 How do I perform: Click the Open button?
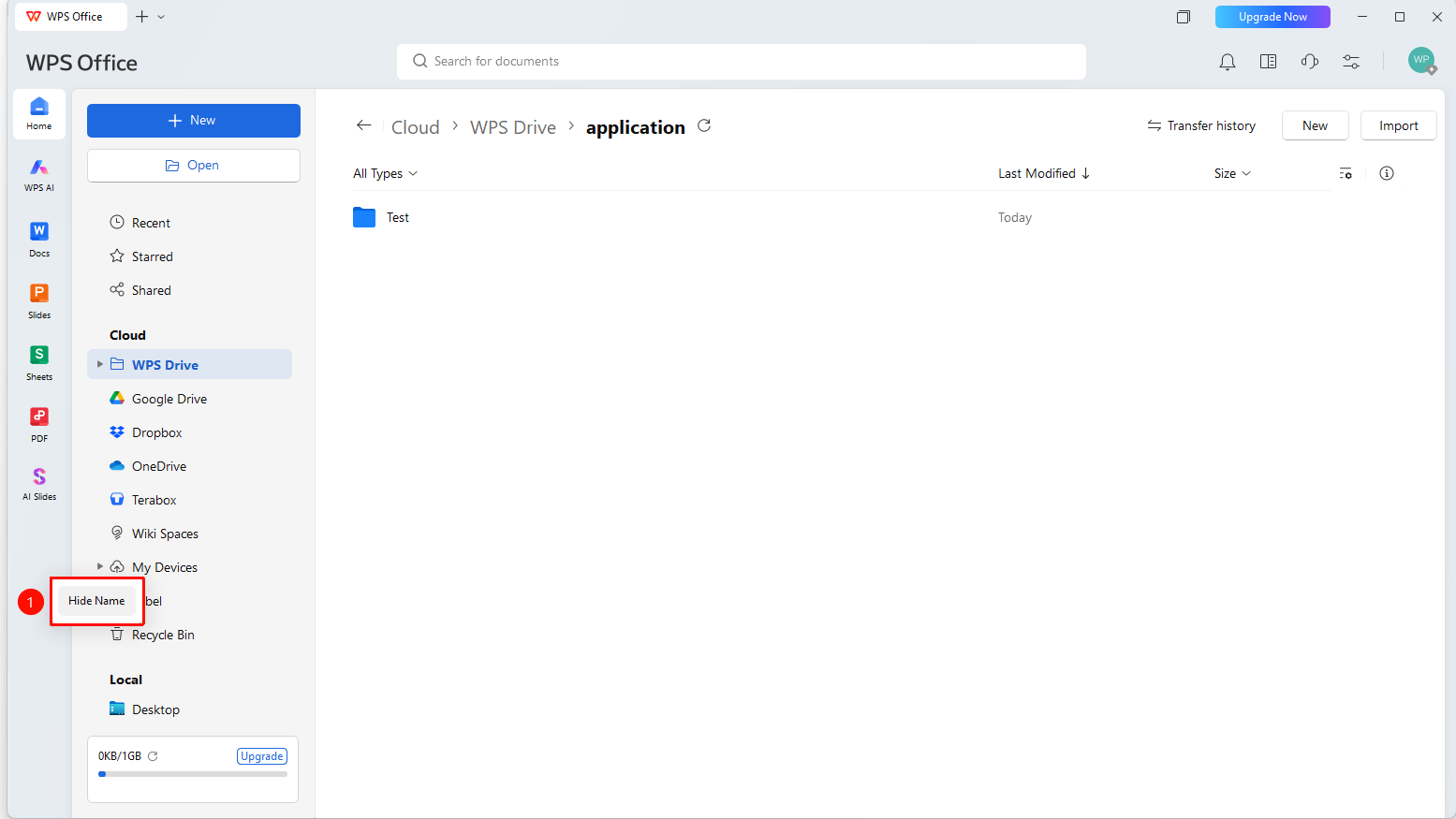[x=194, y=166]
